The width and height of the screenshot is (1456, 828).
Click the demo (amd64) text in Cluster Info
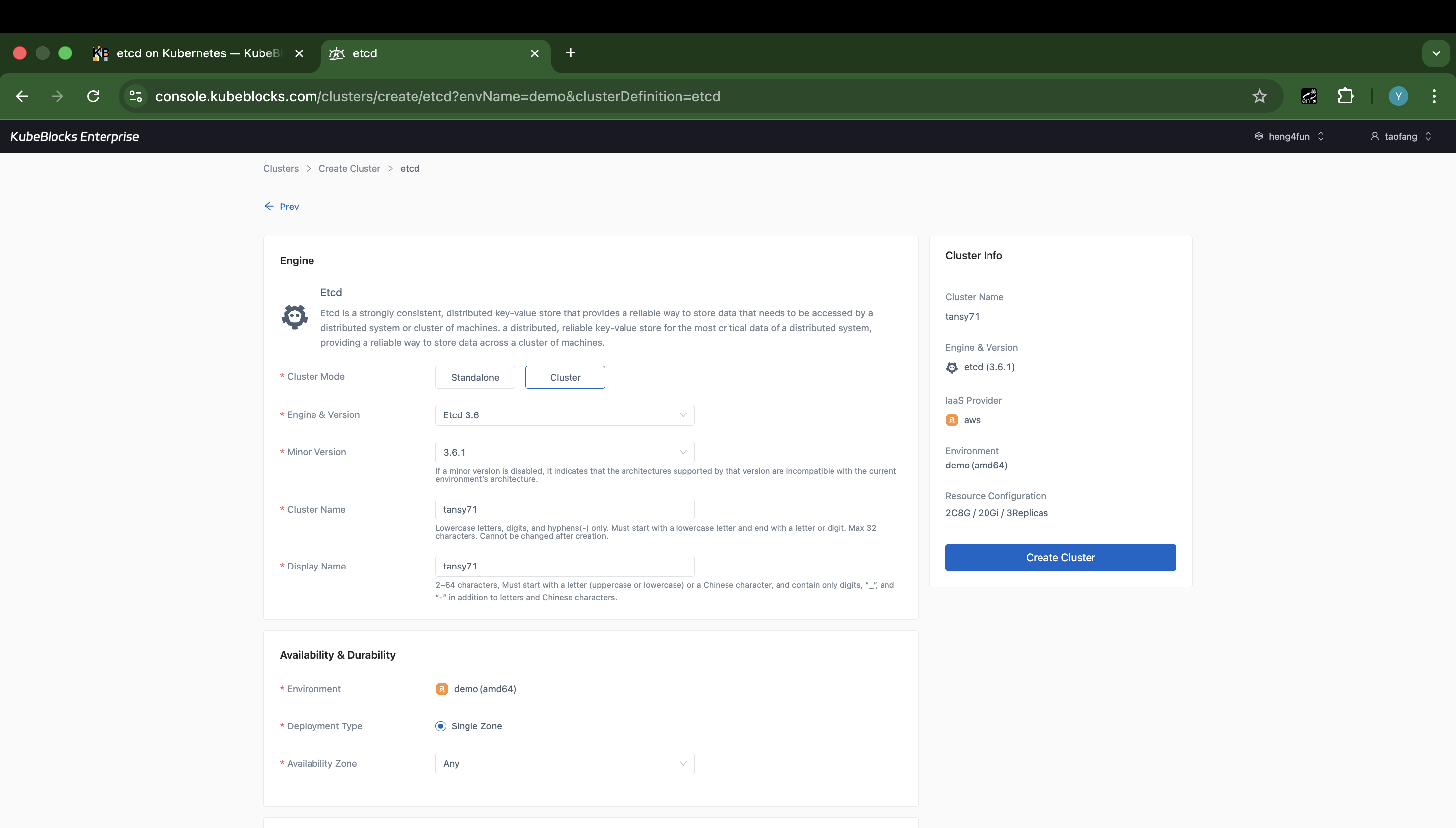click(976, 465)
